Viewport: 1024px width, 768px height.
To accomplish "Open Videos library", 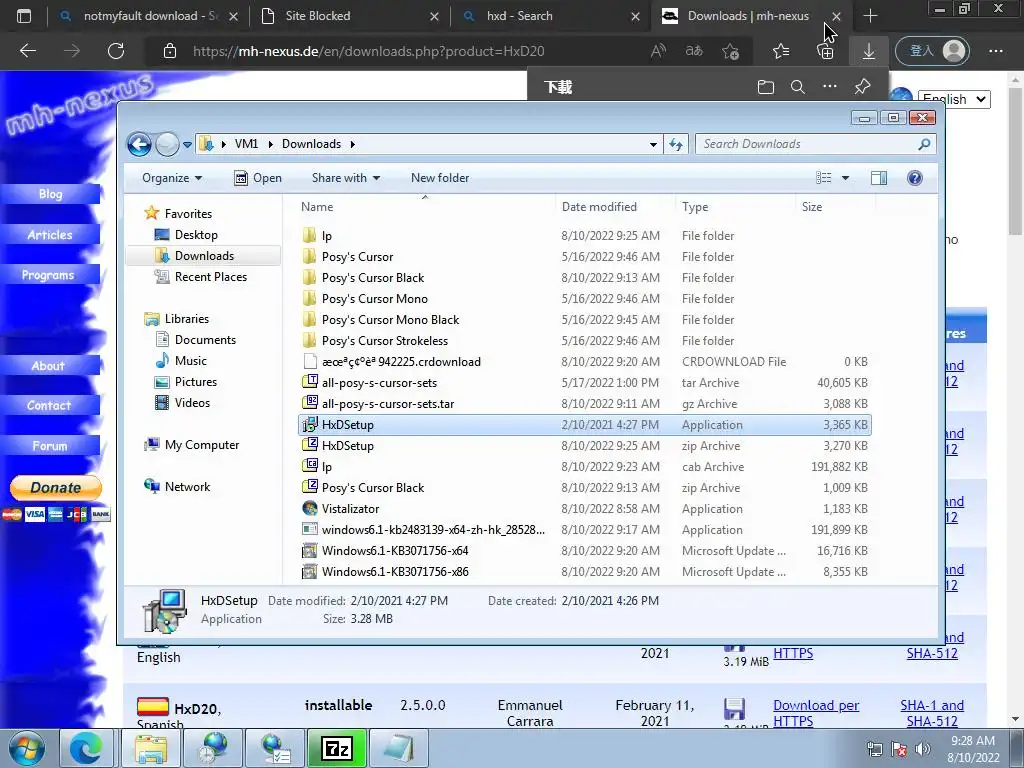I will [192, 403].
